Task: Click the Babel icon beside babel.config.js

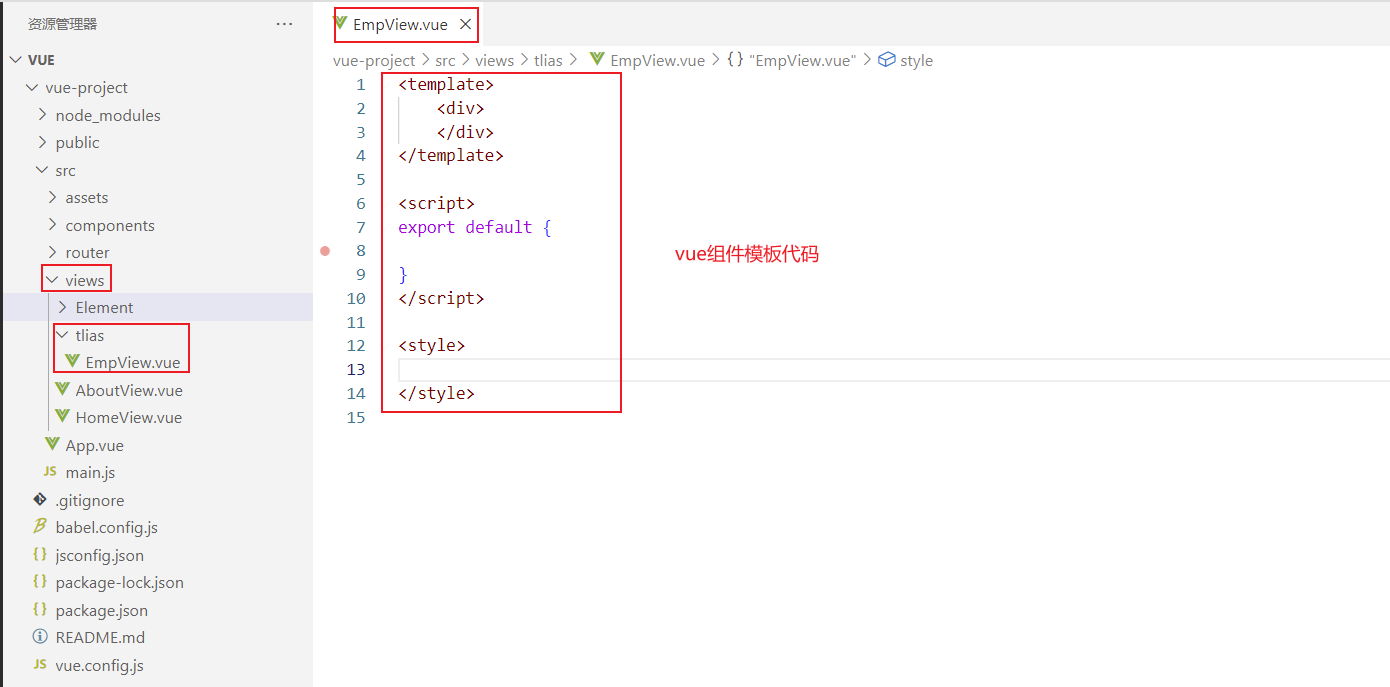Action: click(40, 527)
